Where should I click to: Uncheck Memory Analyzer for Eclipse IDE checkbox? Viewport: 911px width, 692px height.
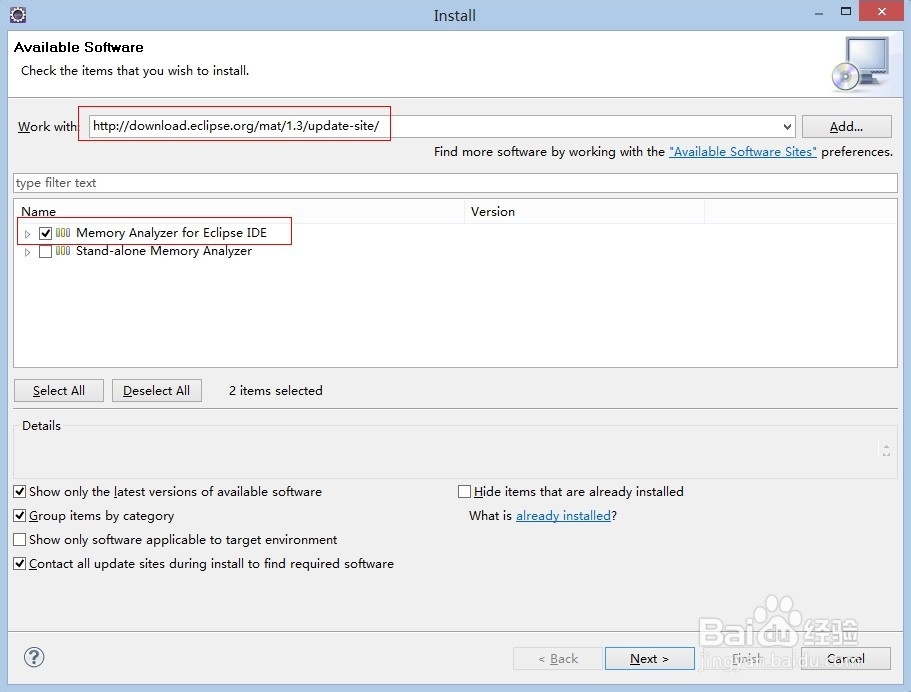pos(45,233)
